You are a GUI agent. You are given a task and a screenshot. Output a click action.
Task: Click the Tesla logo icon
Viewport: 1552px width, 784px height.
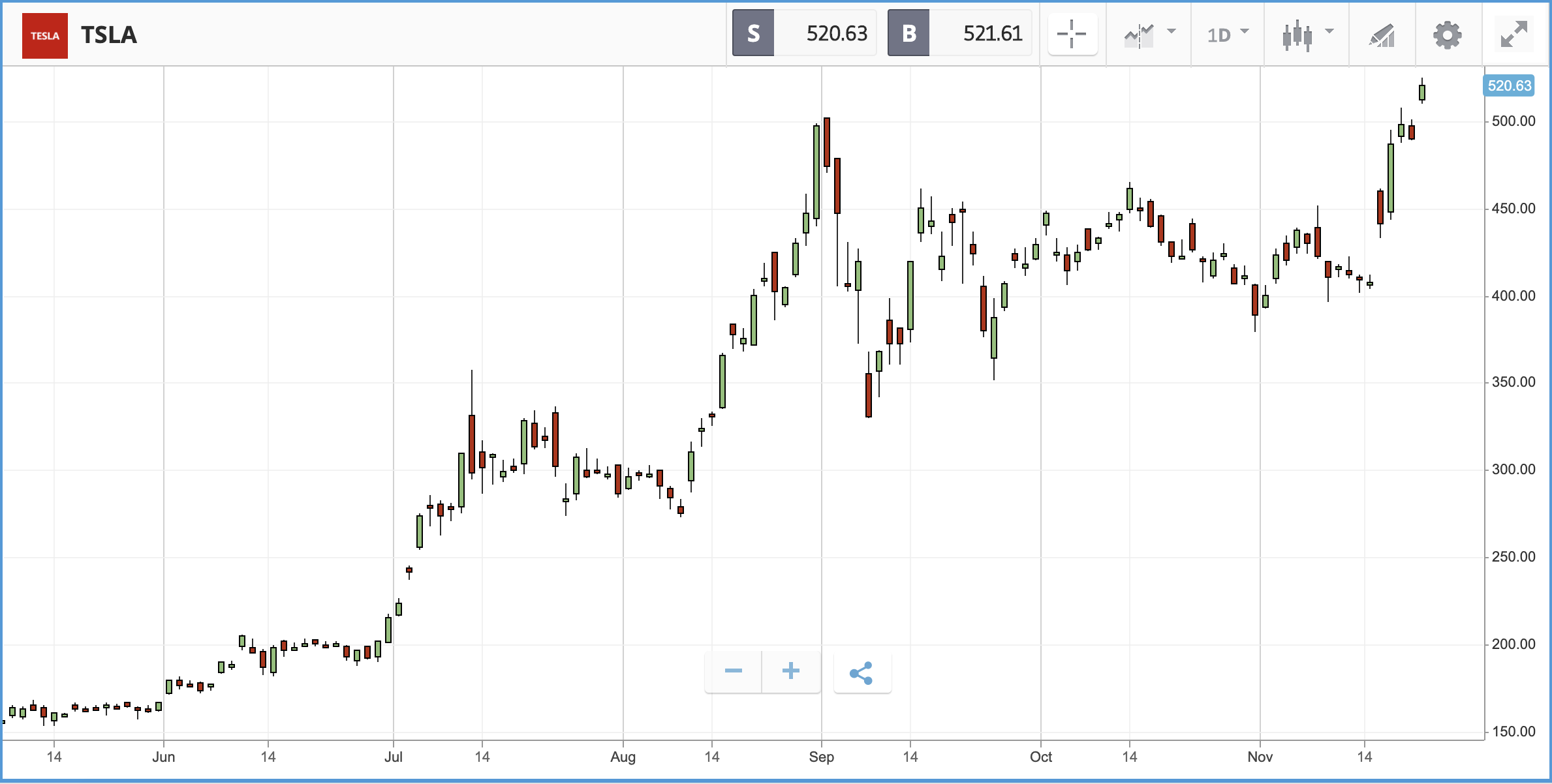tap(45, 35)
